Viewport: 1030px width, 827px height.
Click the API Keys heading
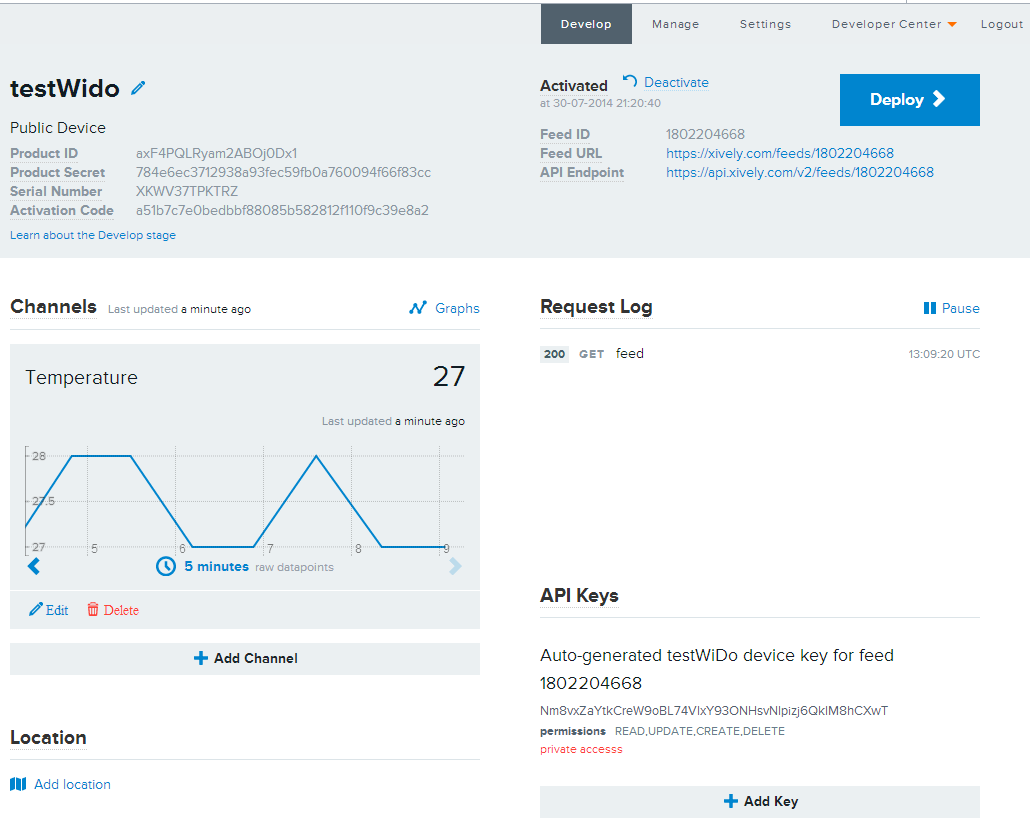[x=579, y=595]
